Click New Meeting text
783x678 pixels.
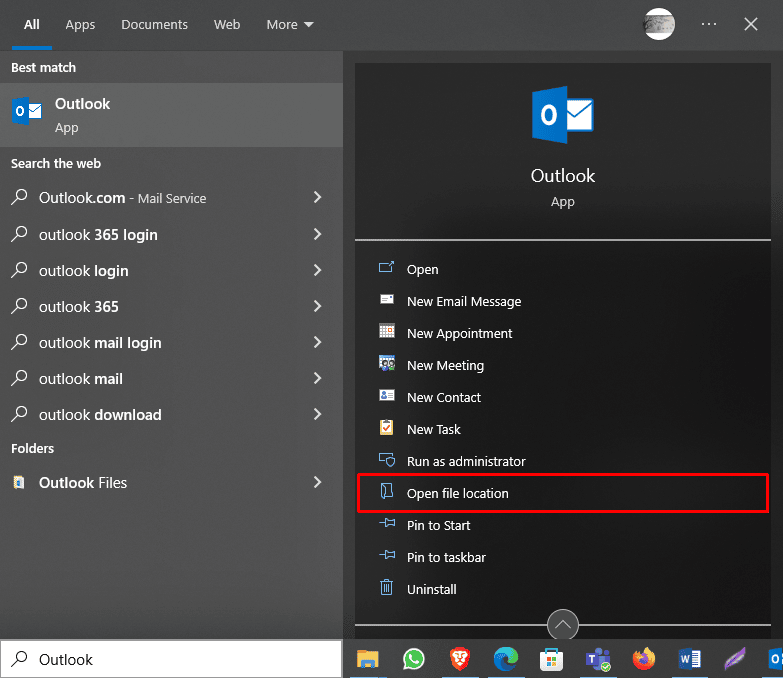(445, 365)
